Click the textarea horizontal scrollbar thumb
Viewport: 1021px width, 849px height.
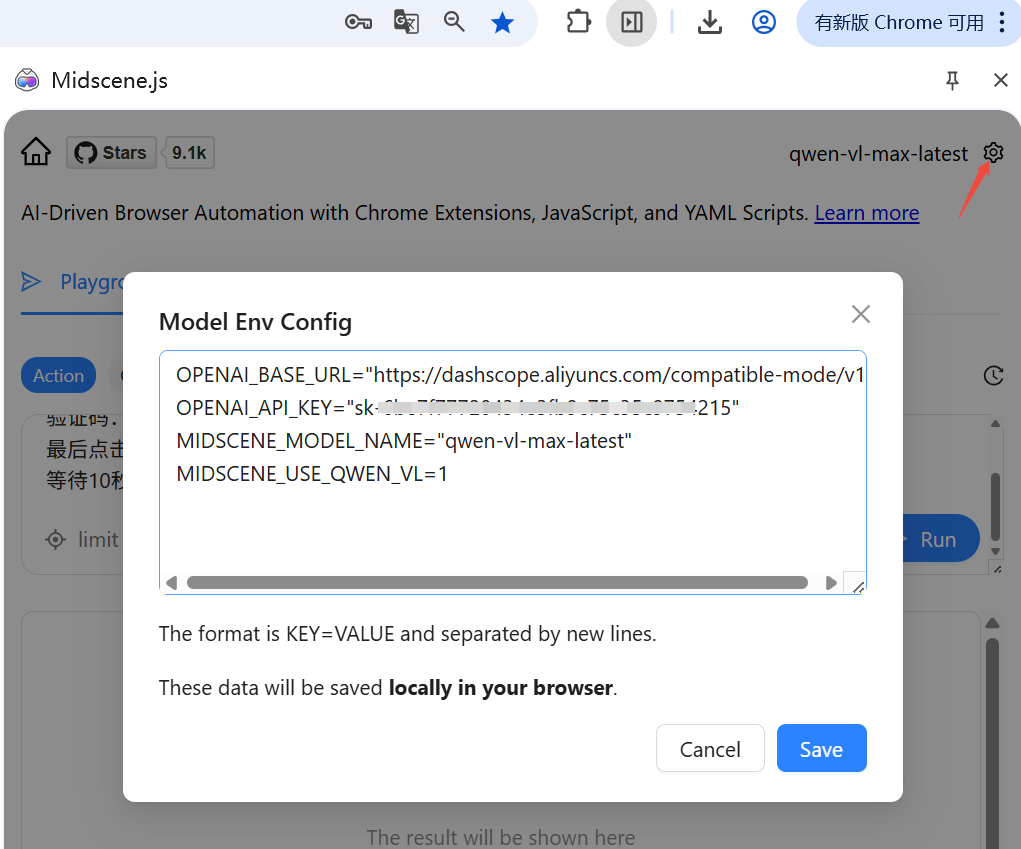[x=497, y=583]
